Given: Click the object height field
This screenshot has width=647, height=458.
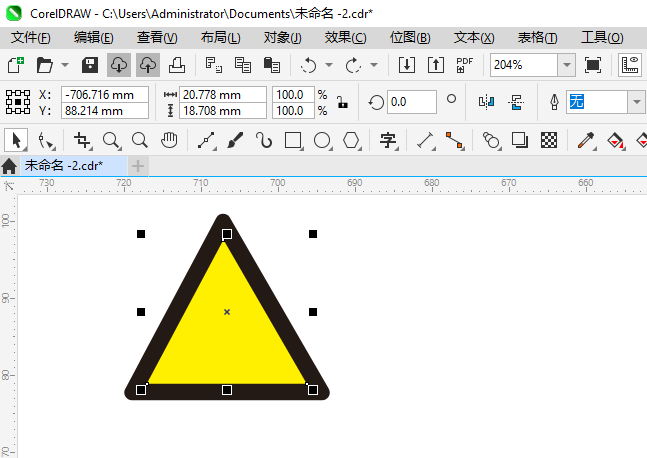Looking at the screenshot, I should pos(223,111).
